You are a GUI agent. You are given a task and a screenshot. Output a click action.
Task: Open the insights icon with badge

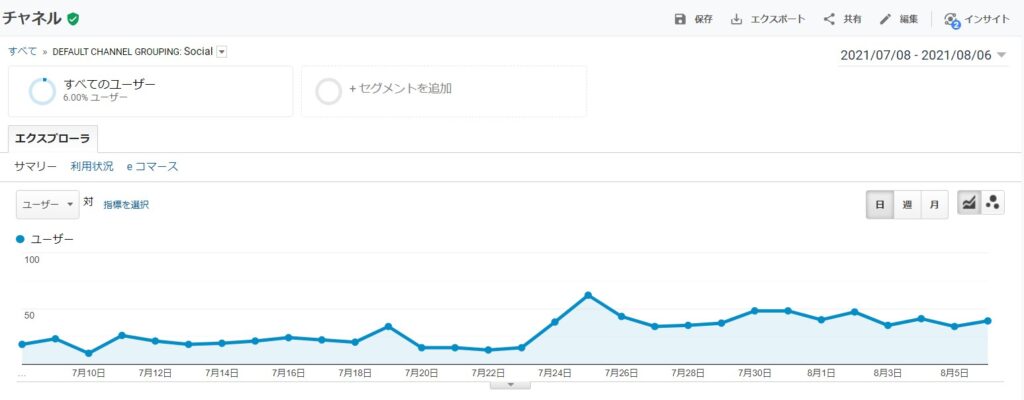pyautogui.click(x=951, y=20)
